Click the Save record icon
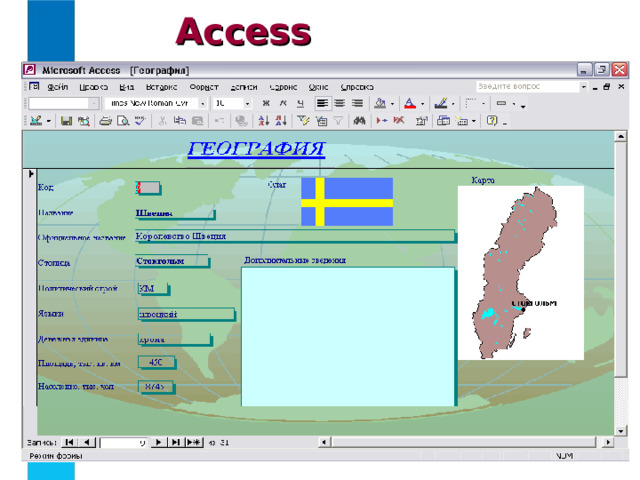640x480 pixels. tap(66, 121)
